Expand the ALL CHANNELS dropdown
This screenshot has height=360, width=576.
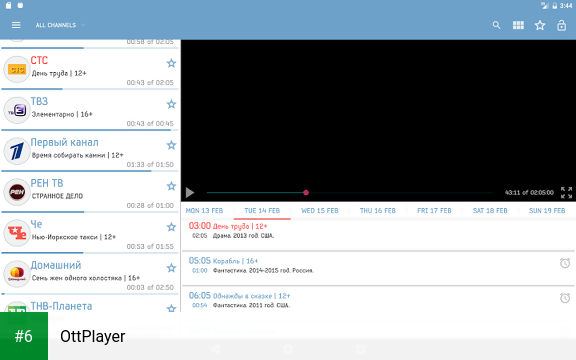(60, 25)
